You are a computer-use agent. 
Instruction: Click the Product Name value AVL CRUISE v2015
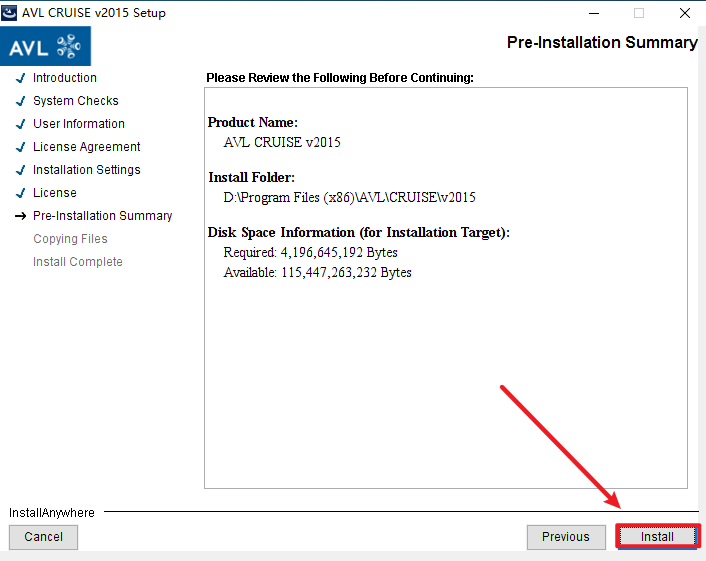(282, 142)
